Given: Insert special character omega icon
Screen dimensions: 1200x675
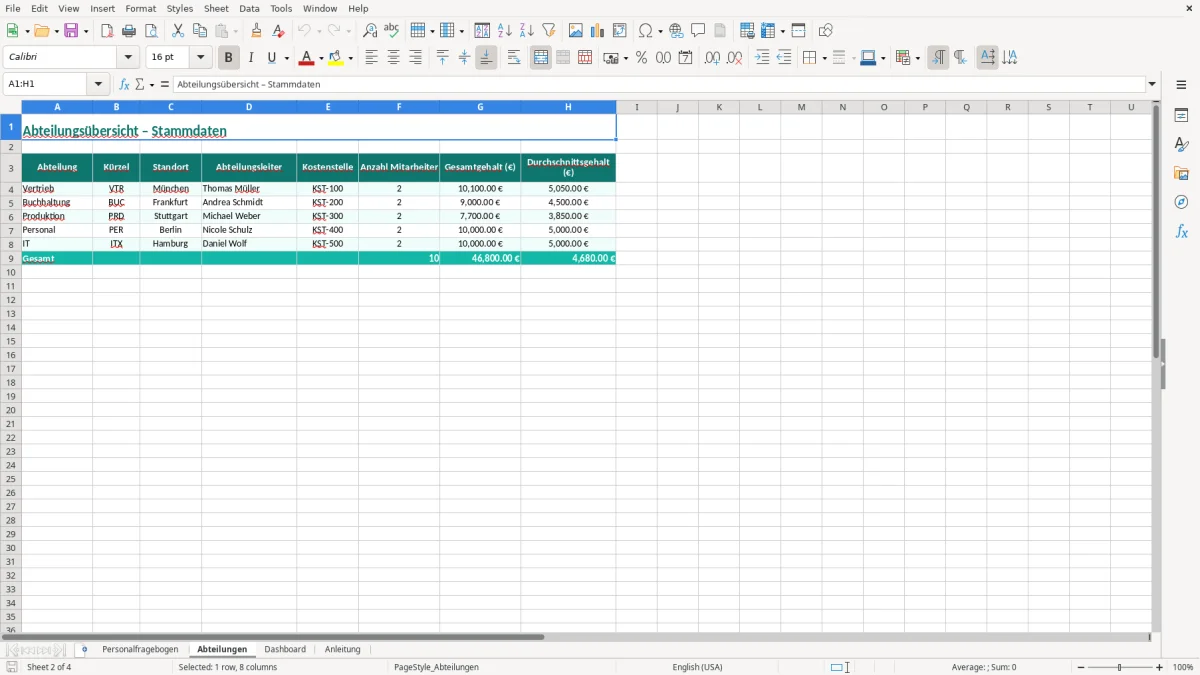Looking at the screenshot, I should [645, 31].
